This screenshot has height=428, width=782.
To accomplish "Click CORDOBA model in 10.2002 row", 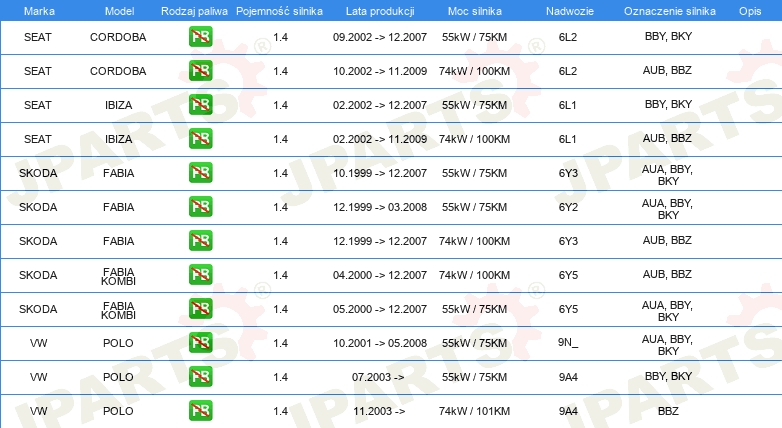I will coord(118,71).
